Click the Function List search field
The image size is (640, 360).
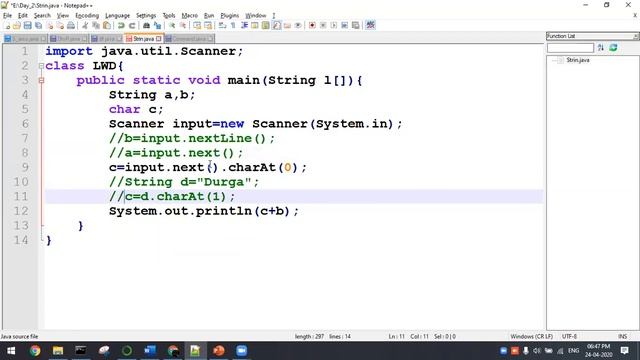coord(570,48)
